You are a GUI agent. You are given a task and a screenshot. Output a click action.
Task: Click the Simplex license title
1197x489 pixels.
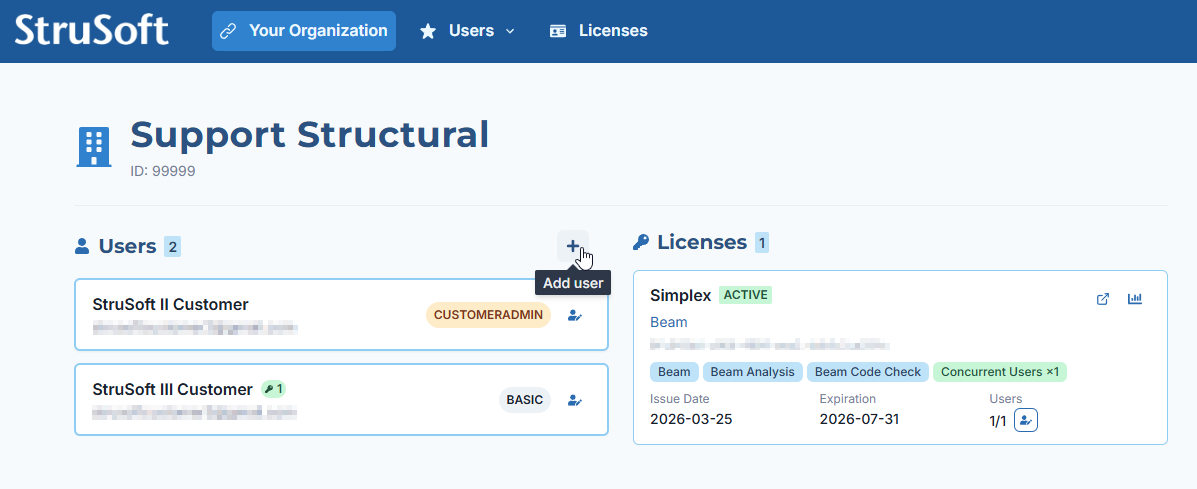pos(681,295)
